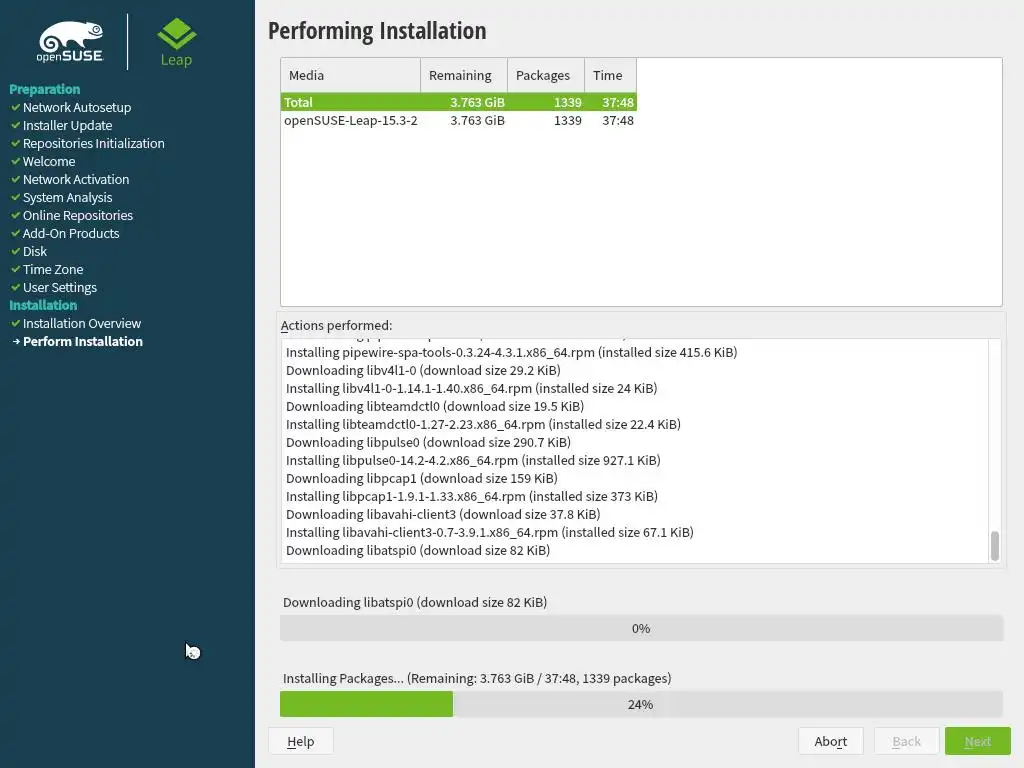
Task: Click log line Downloading libavahi-client3
Action: click(443, 515)
